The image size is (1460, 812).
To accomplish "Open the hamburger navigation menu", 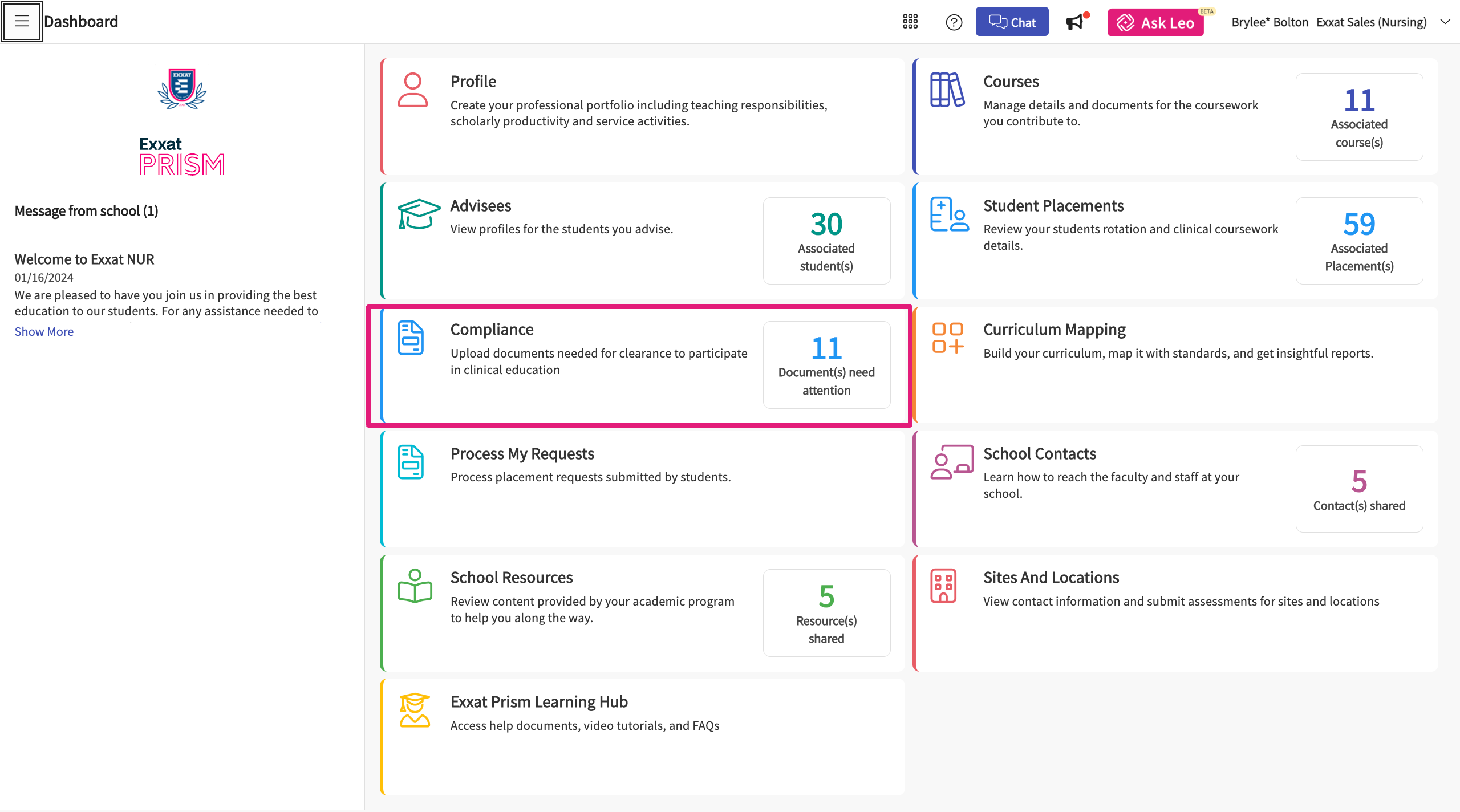I will [22, 22].
